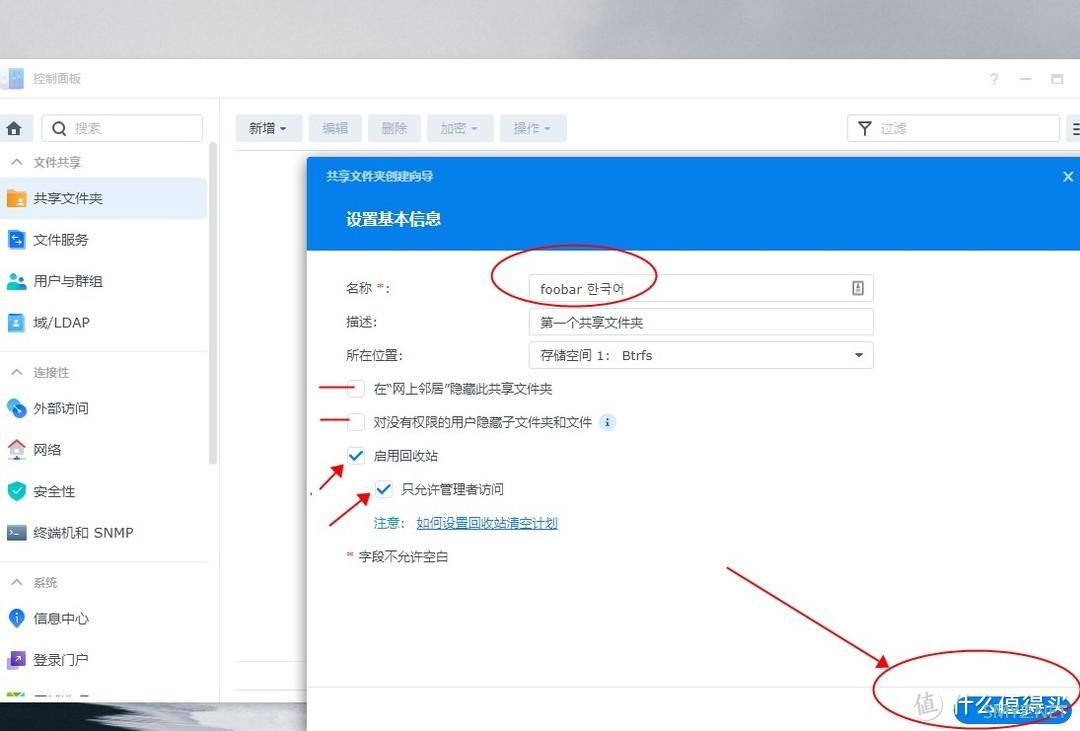Screen dimensions: 1080x731
Task: Click the 域/LDAP icon
Action: (x=16, y=322)
